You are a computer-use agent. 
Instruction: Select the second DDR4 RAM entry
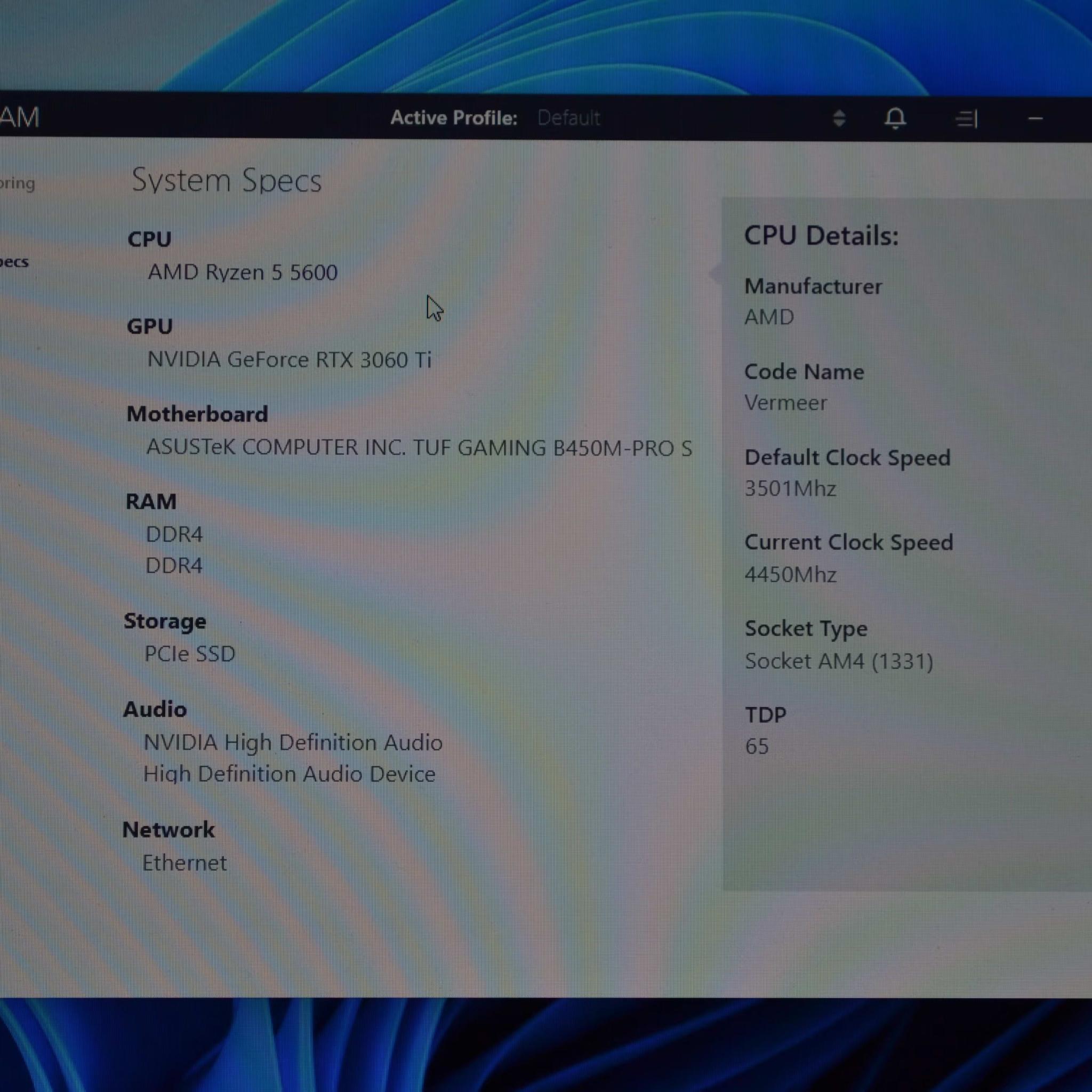[174, 565]
